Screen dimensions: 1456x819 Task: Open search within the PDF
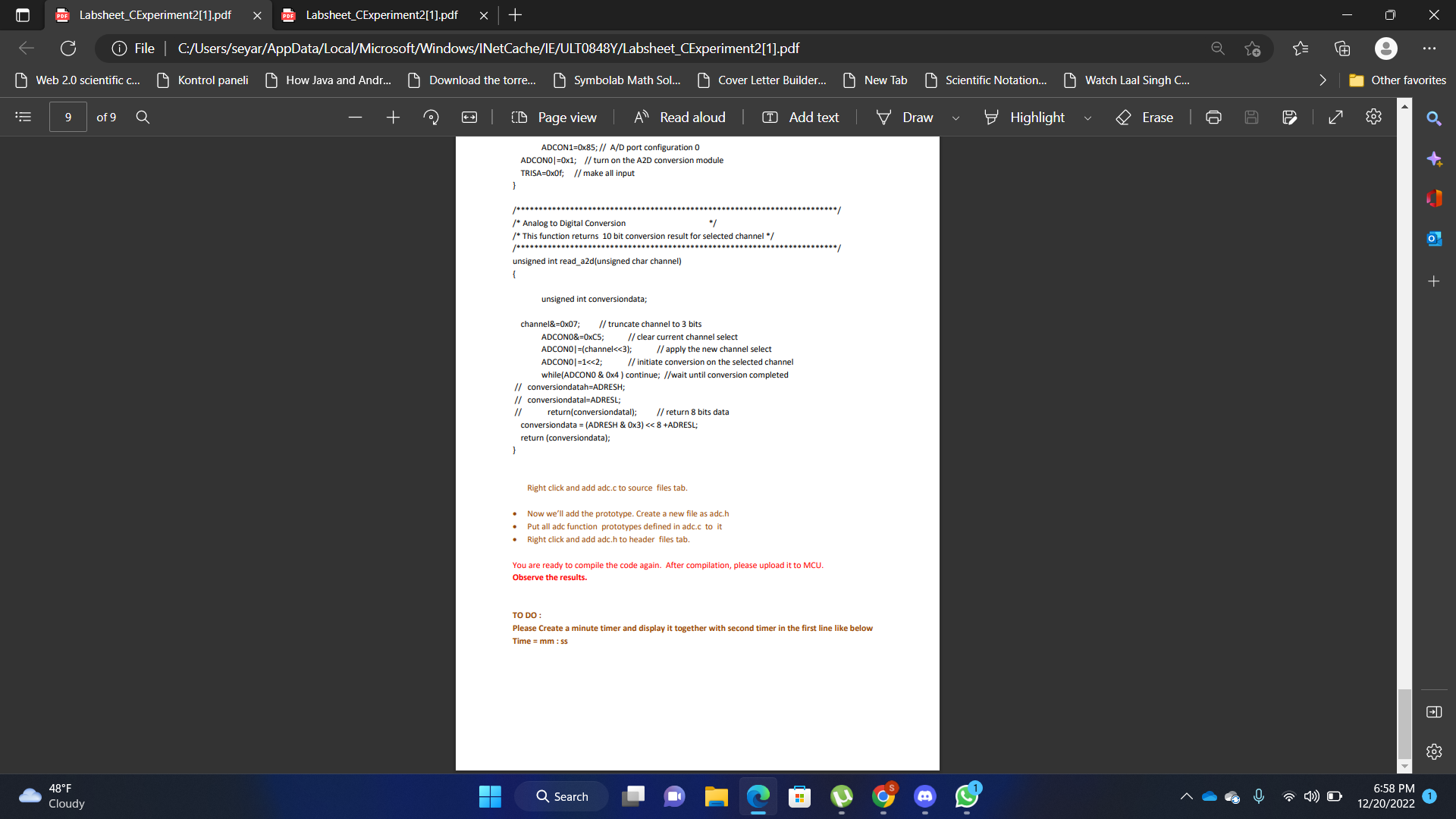143,117
